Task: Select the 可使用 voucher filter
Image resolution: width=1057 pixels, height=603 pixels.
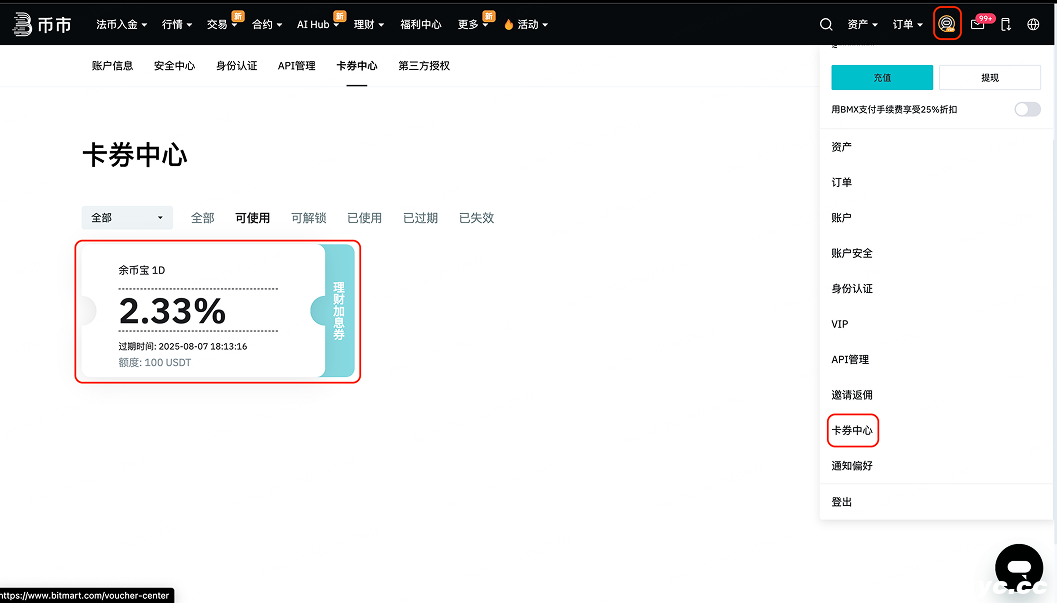Action: (x=252, y=217)
